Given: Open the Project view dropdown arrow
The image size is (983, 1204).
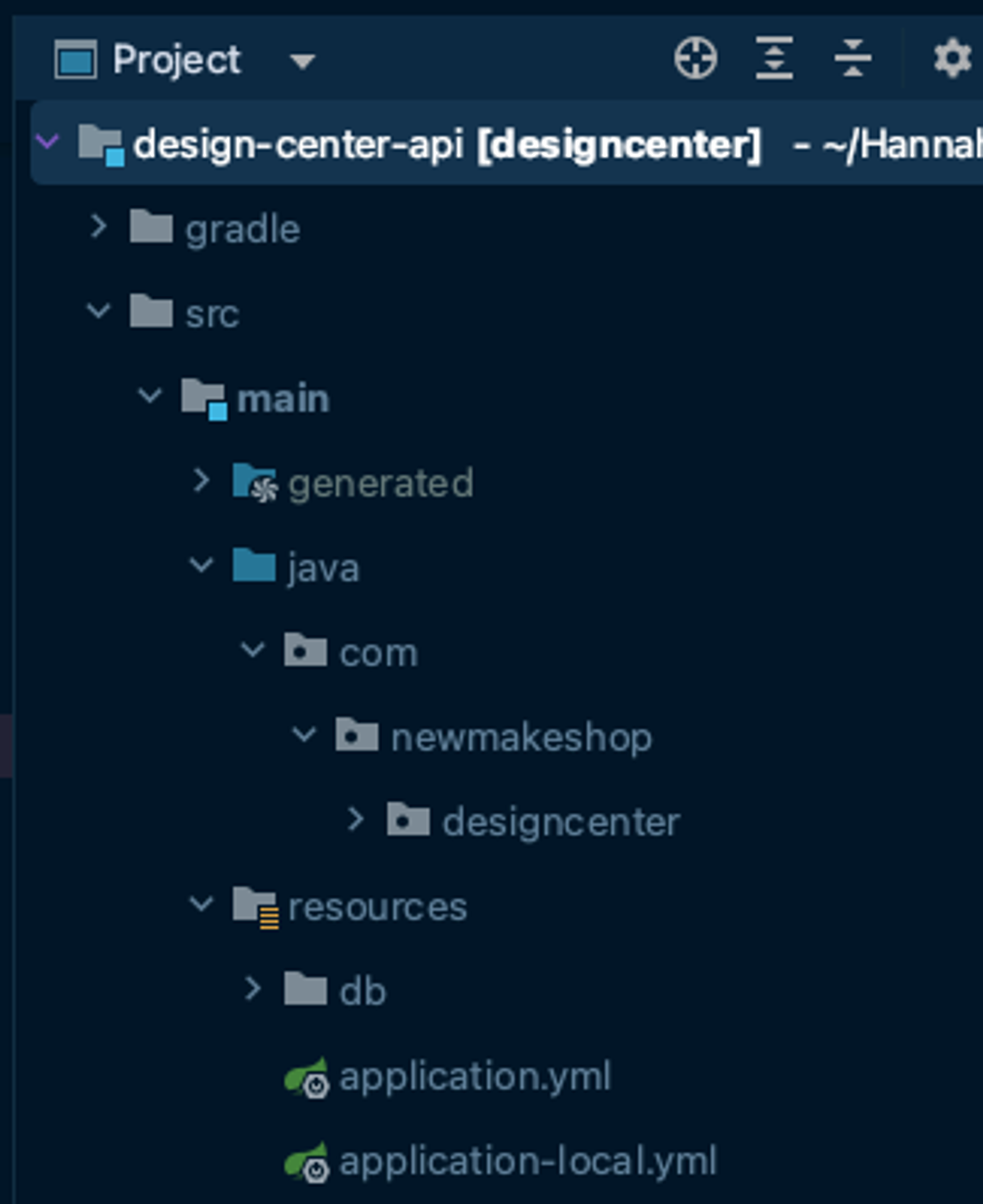Looking at the screenshot, I should pyautogui.click(x=302, y=61).
